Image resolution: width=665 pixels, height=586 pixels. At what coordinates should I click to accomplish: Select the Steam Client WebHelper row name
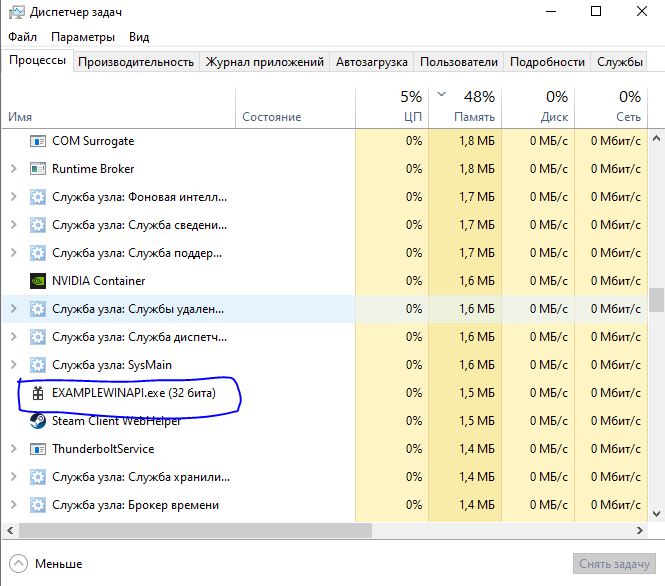coord(116,421)
